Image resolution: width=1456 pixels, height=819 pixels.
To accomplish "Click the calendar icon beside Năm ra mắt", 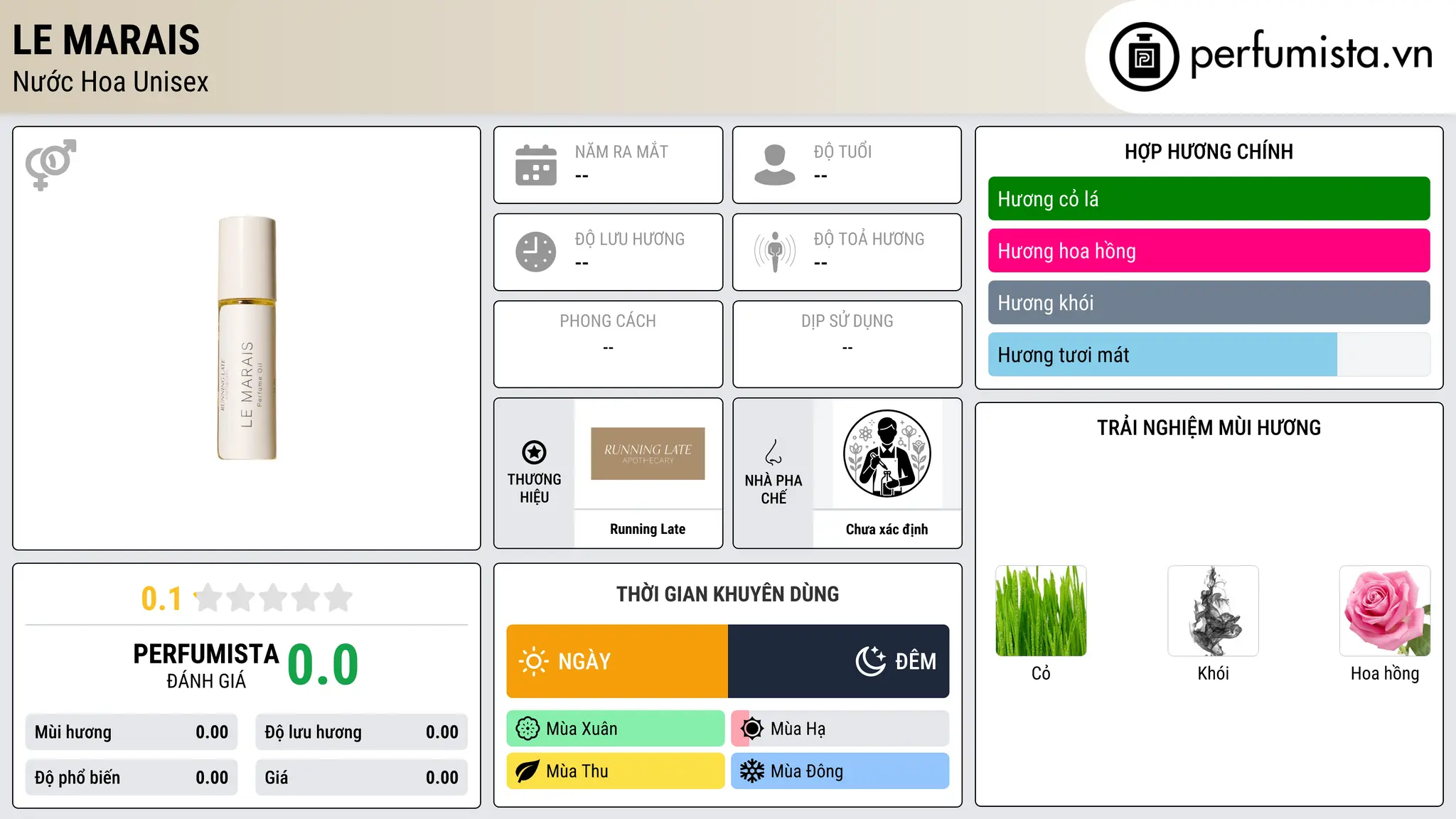I will (x=536, y=165).
